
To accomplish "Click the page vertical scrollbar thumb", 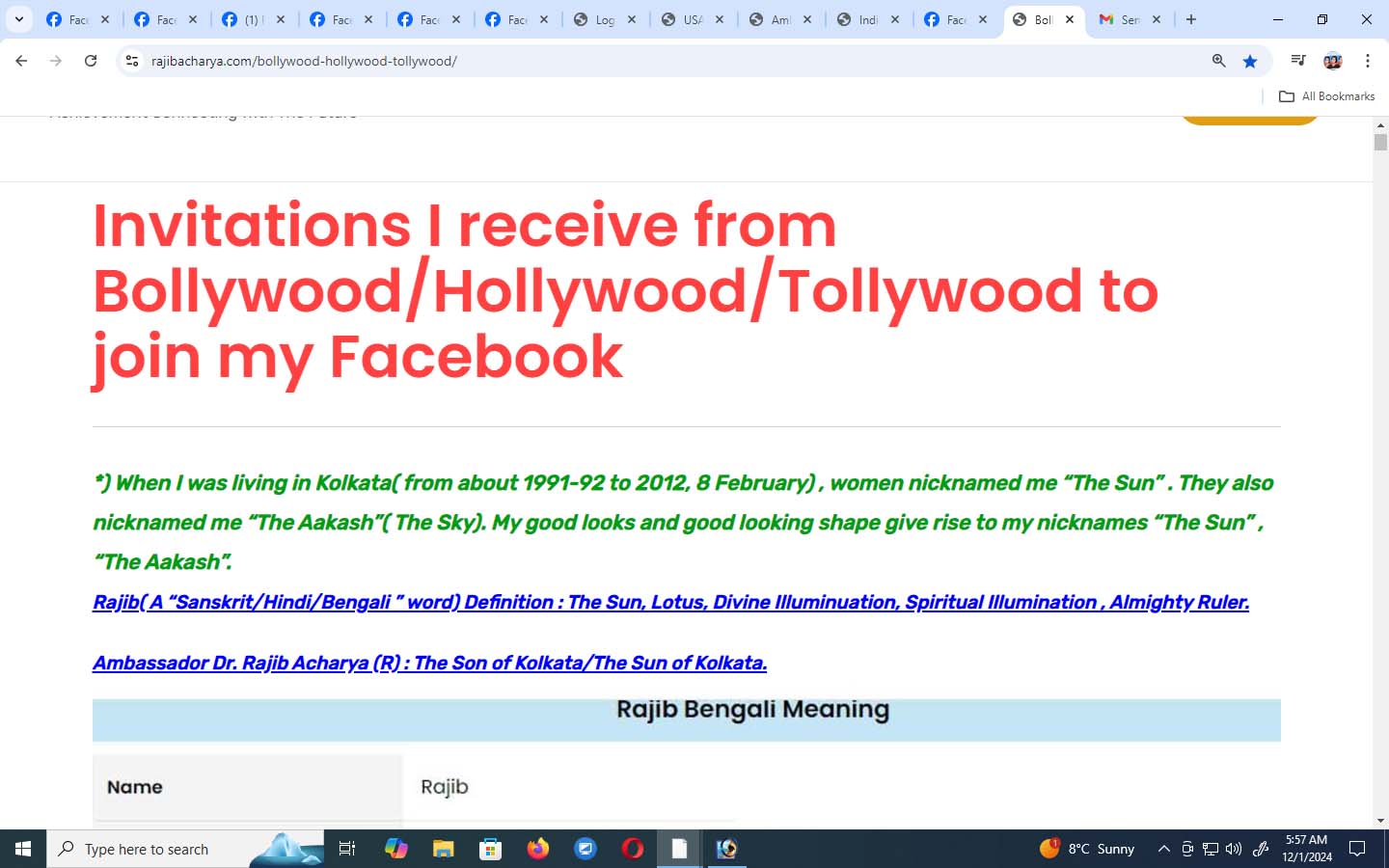I will click(1380, 142).
